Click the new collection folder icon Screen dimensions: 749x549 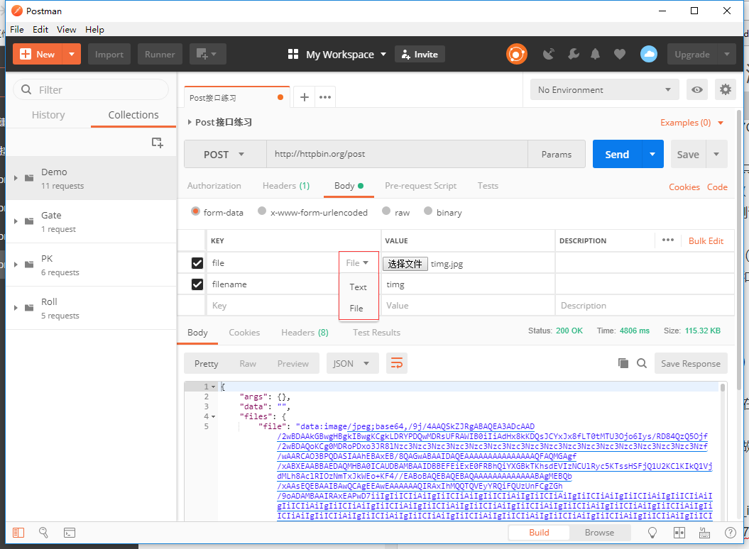pyautogui.click(x=157, y=142)
